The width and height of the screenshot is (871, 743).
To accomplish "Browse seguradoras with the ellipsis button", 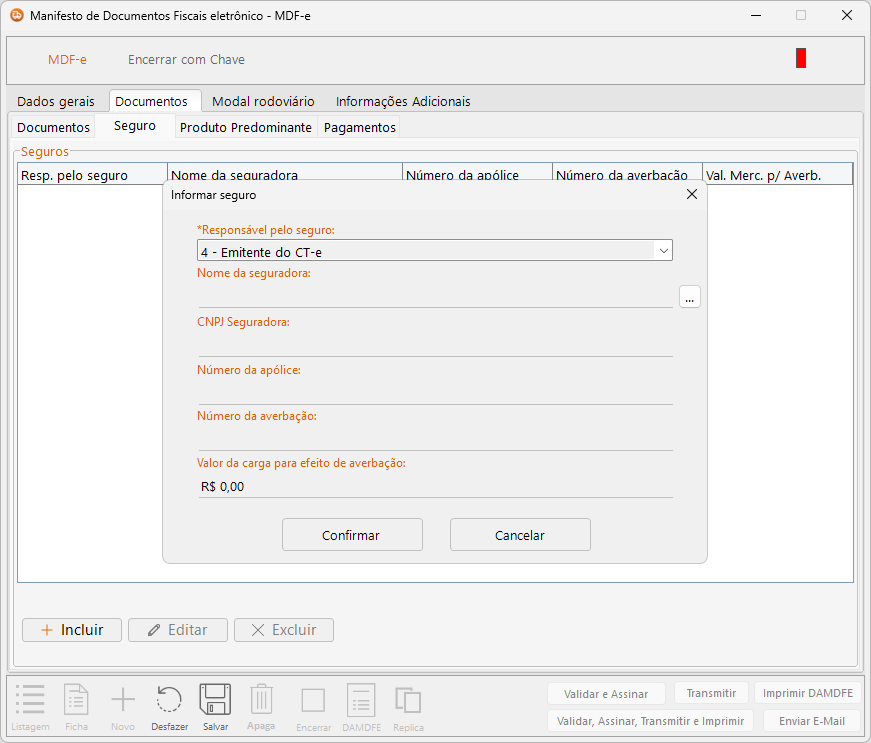I will click(x=689, y=297).
